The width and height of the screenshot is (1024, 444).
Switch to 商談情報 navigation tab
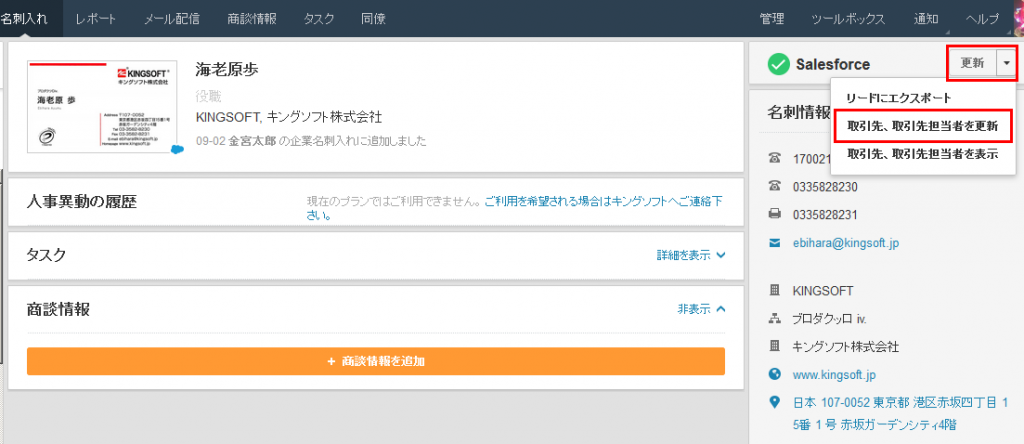pyautogui.click(x=252, y=19)
